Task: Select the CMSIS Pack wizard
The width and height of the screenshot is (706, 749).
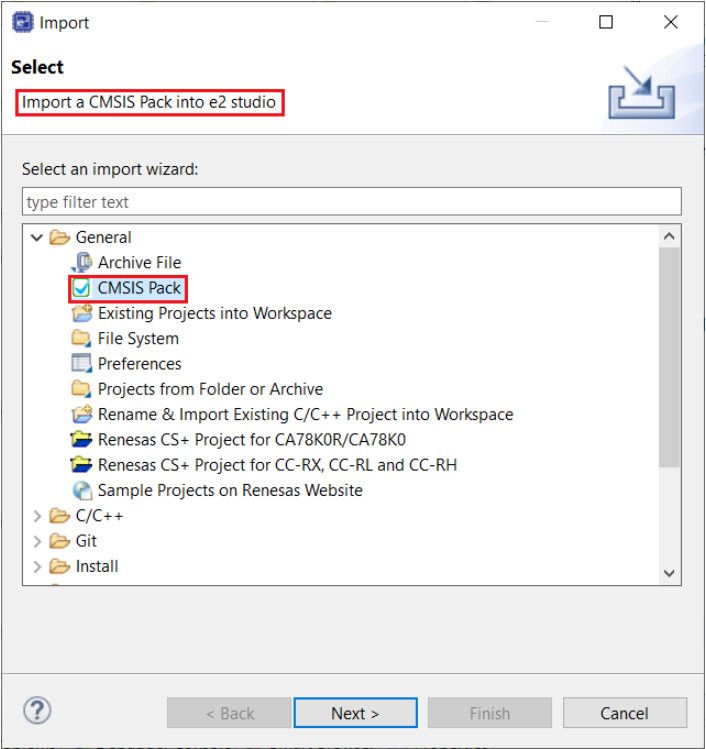Action: click(x=139, y=288)
